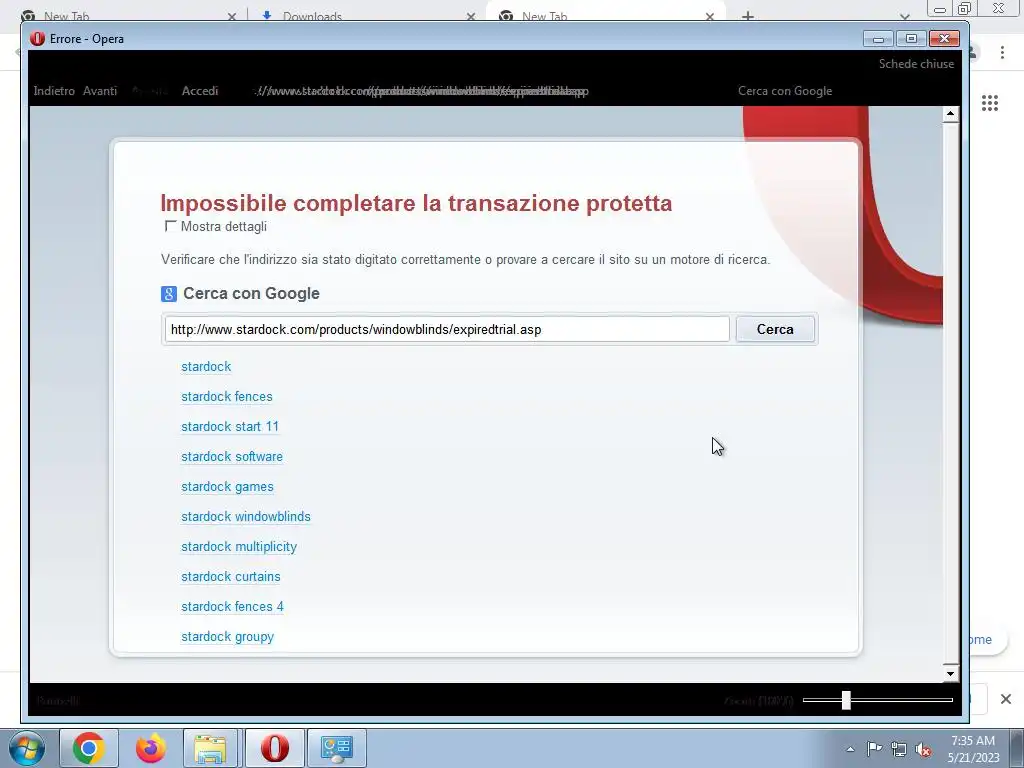Click the Avanti forward button
The width and height of the screenshot is (1024, 768).
pos(100,91)
